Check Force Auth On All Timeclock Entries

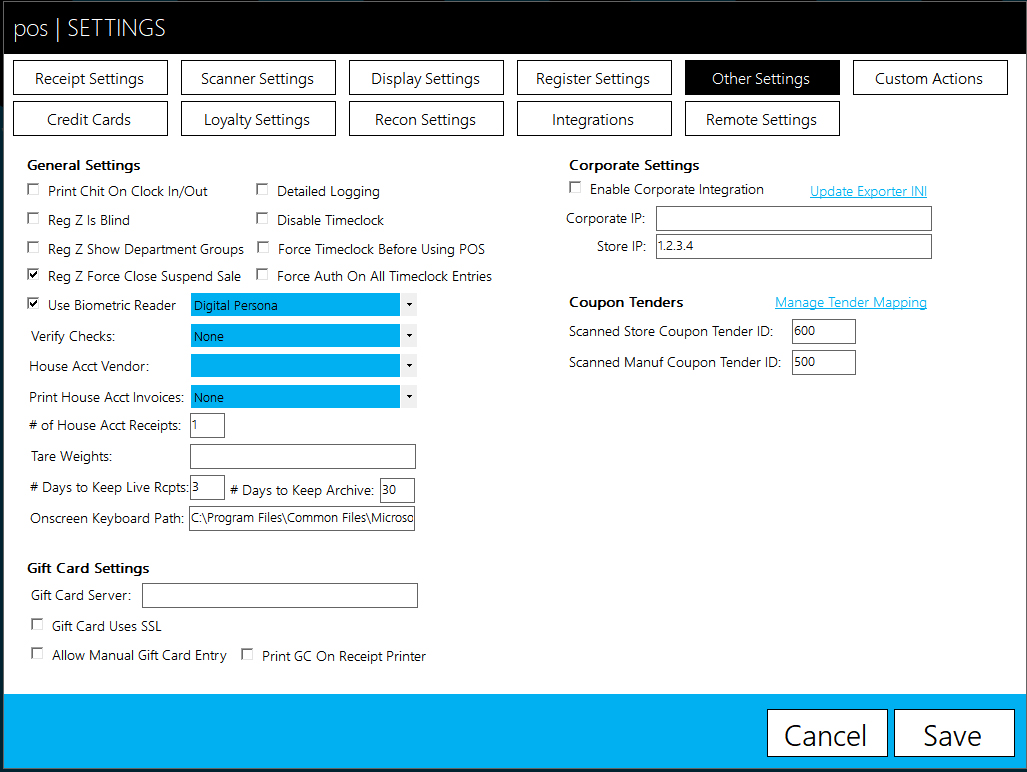point(262,275)
